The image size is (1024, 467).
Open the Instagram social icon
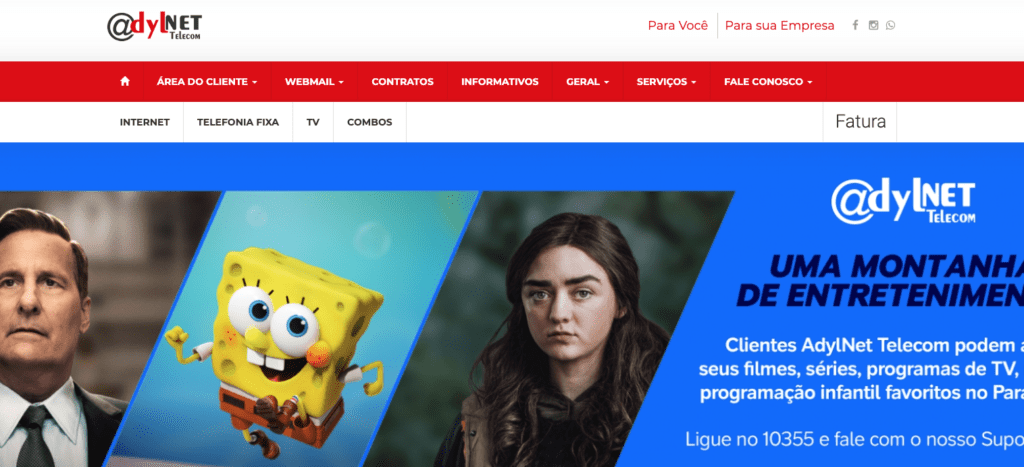pos(873,25)
